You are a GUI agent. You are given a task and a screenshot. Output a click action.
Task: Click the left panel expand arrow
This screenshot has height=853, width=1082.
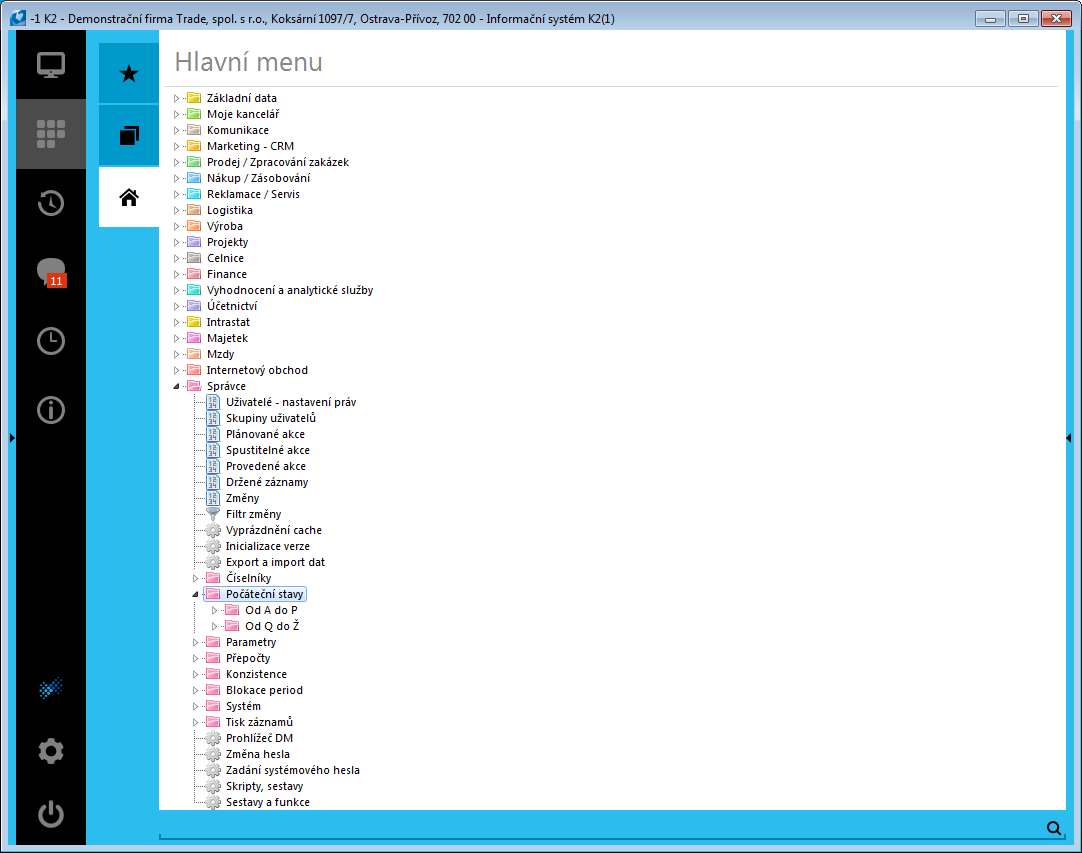[12, 438]
